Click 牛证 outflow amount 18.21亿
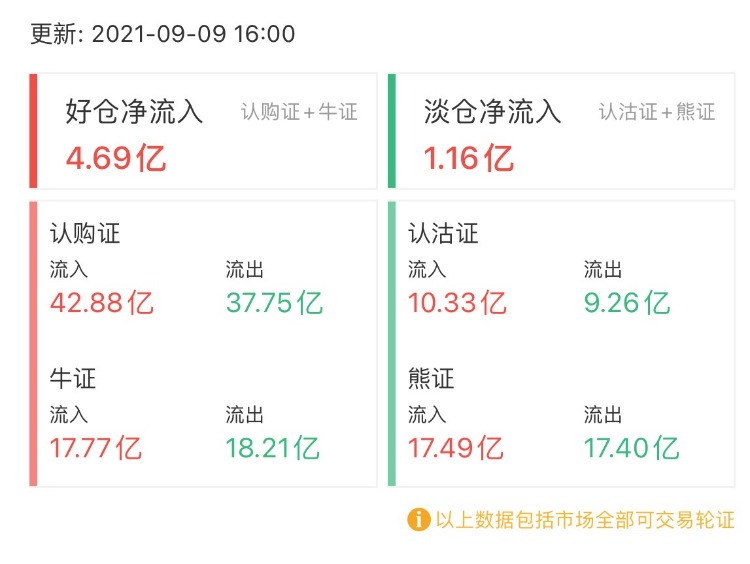This screenshot has width=750, height=564. (x=273, y=447)
